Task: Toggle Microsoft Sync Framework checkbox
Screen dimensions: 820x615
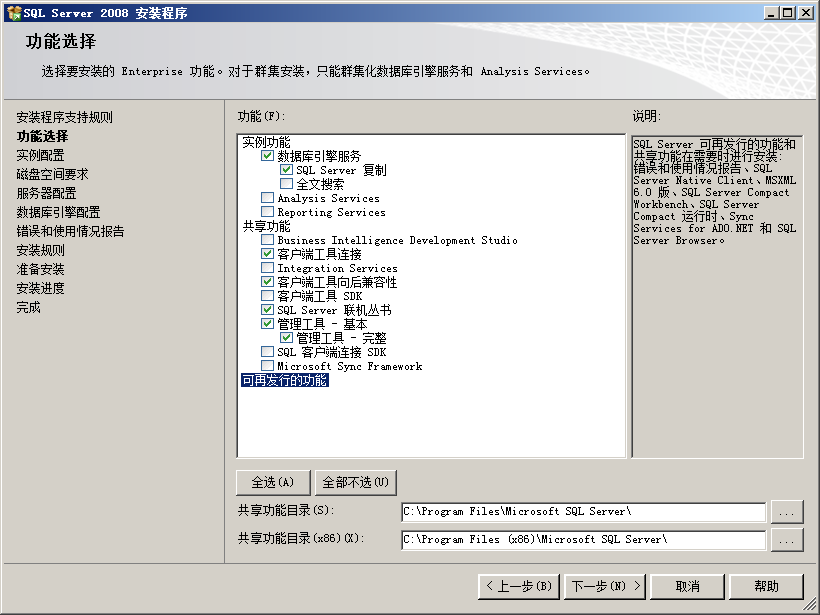Action: click(267, 366)
